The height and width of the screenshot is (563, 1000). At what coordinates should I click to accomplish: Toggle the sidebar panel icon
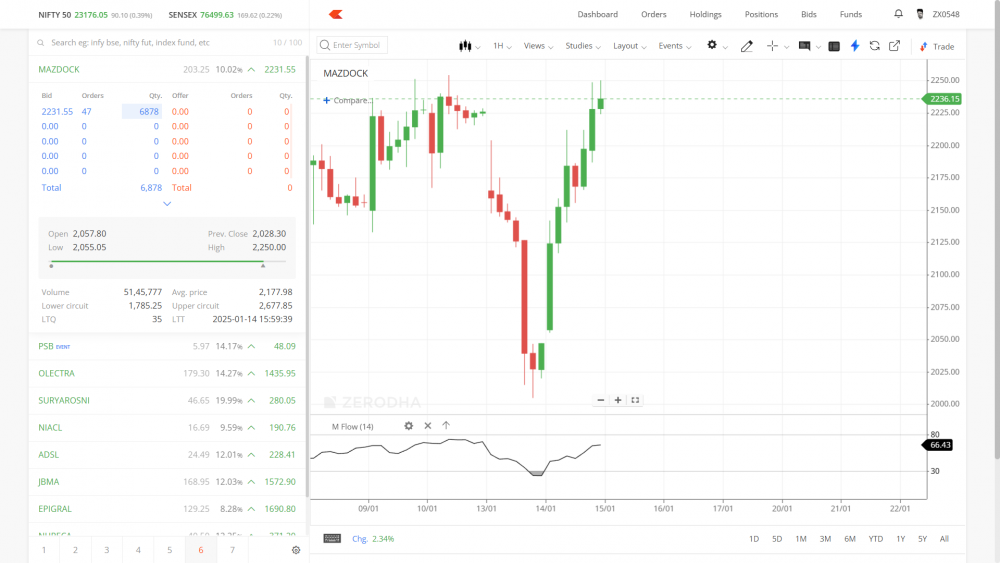coord(834,46)
